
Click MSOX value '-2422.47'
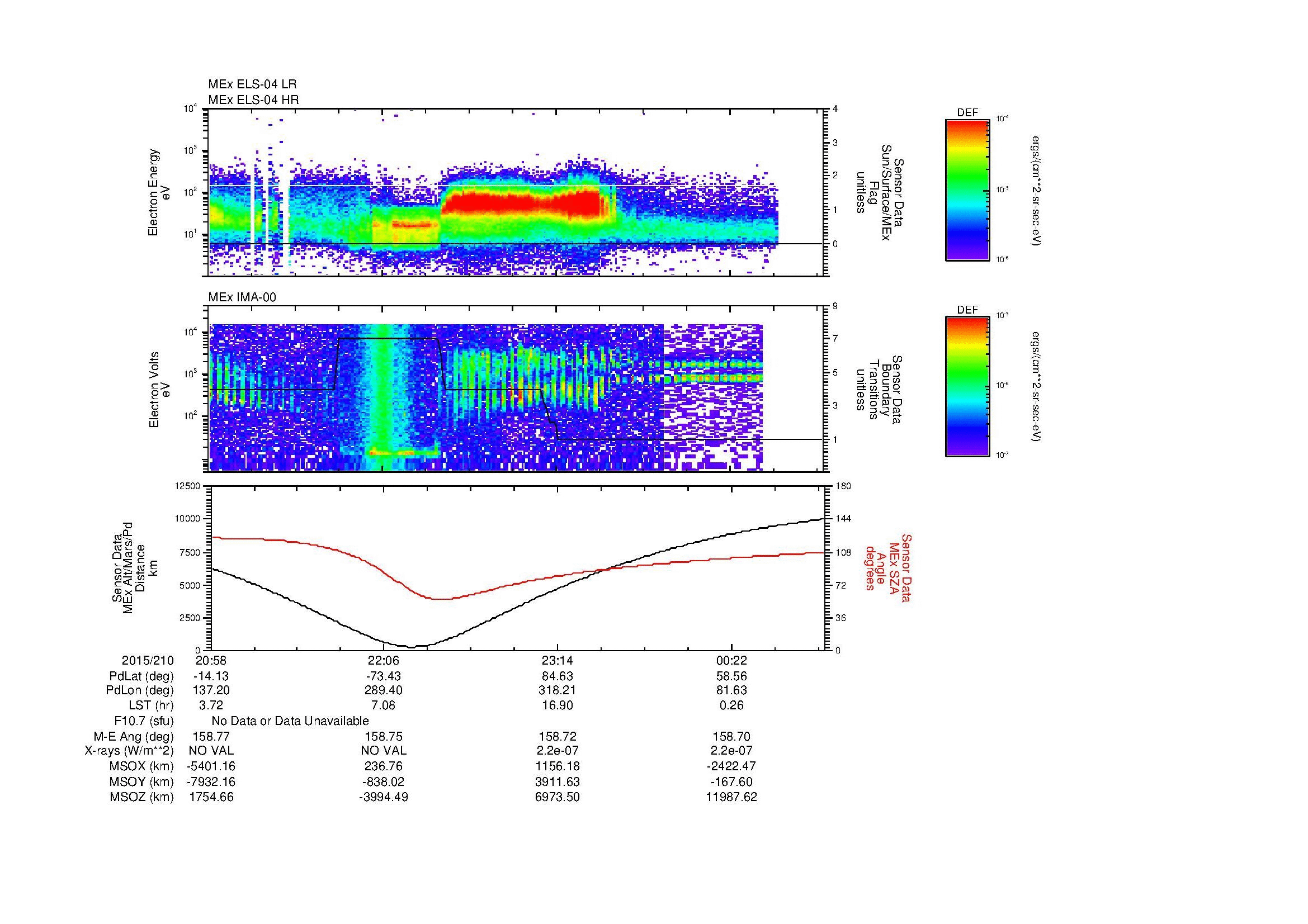731,766
